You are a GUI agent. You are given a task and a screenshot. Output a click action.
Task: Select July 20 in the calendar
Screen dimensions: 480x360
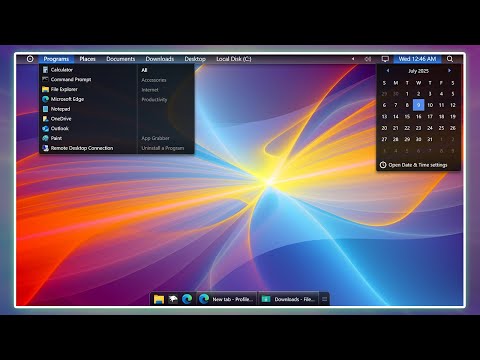(384, 128)
